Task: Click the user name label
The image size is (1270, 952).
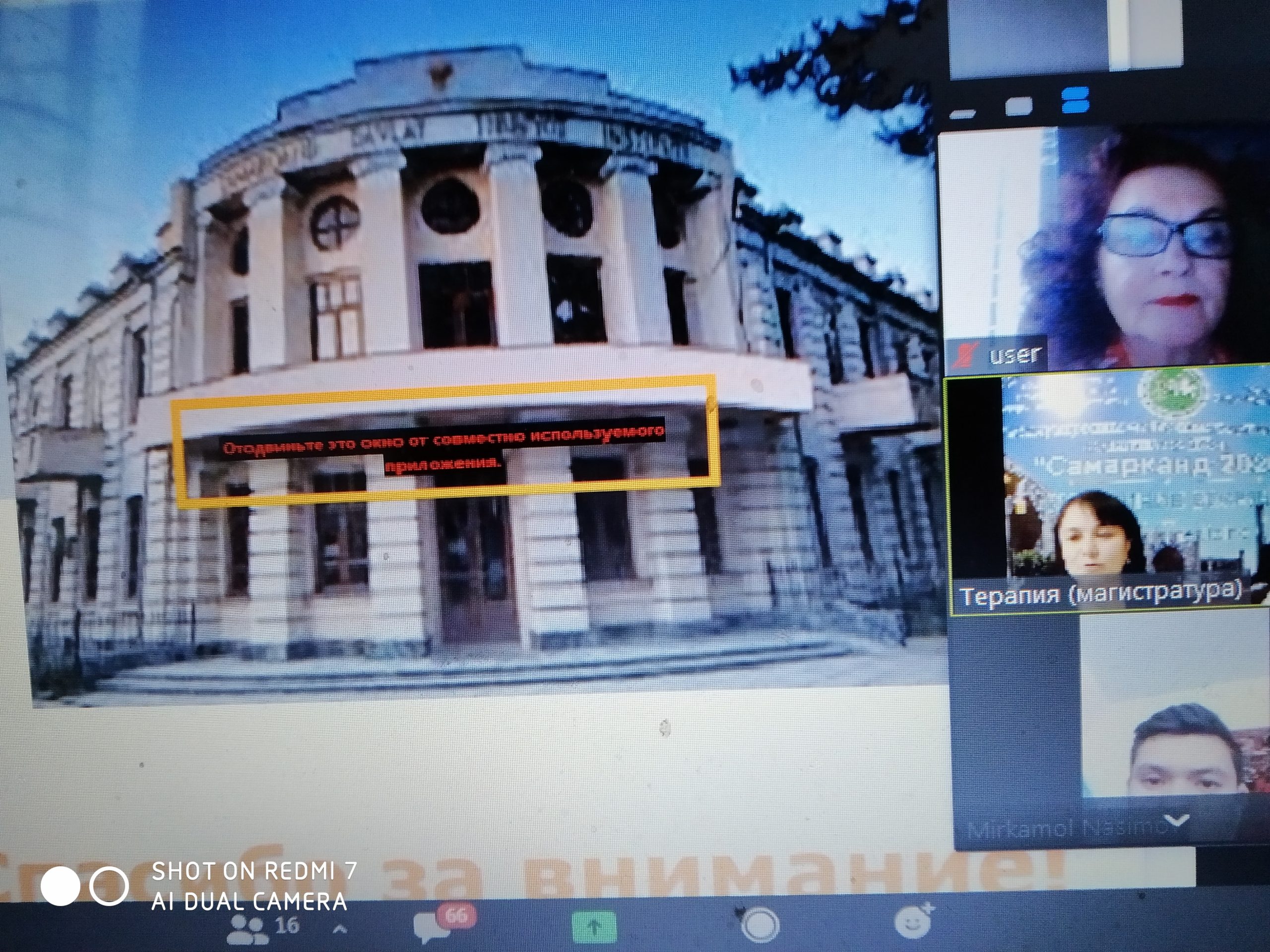Action: (x=1015, y=355)
